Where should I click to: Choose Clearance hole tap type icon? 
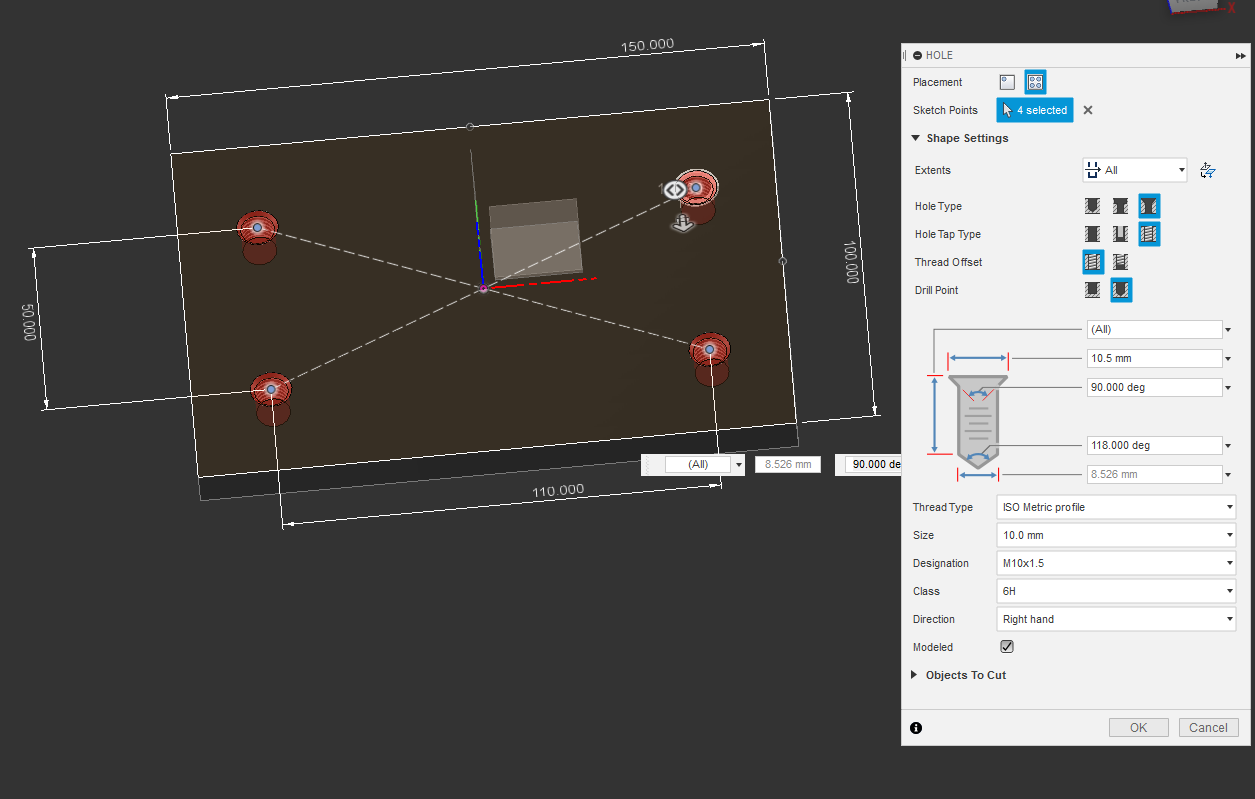[x=1121, y=234]
